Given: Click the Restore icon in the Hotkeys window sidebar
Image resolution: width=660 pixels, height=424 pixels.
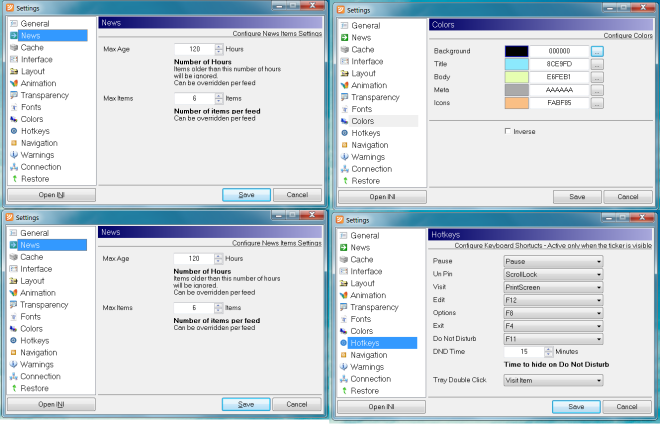Looking at the screenshot, I should point(343,391).
